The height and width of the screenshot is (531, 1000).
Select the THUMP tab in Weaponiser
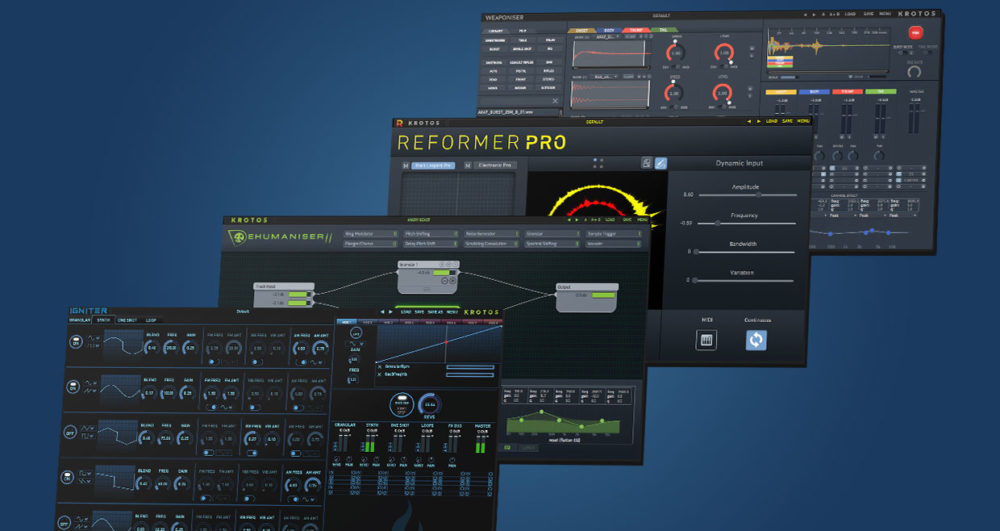point(636,30)
